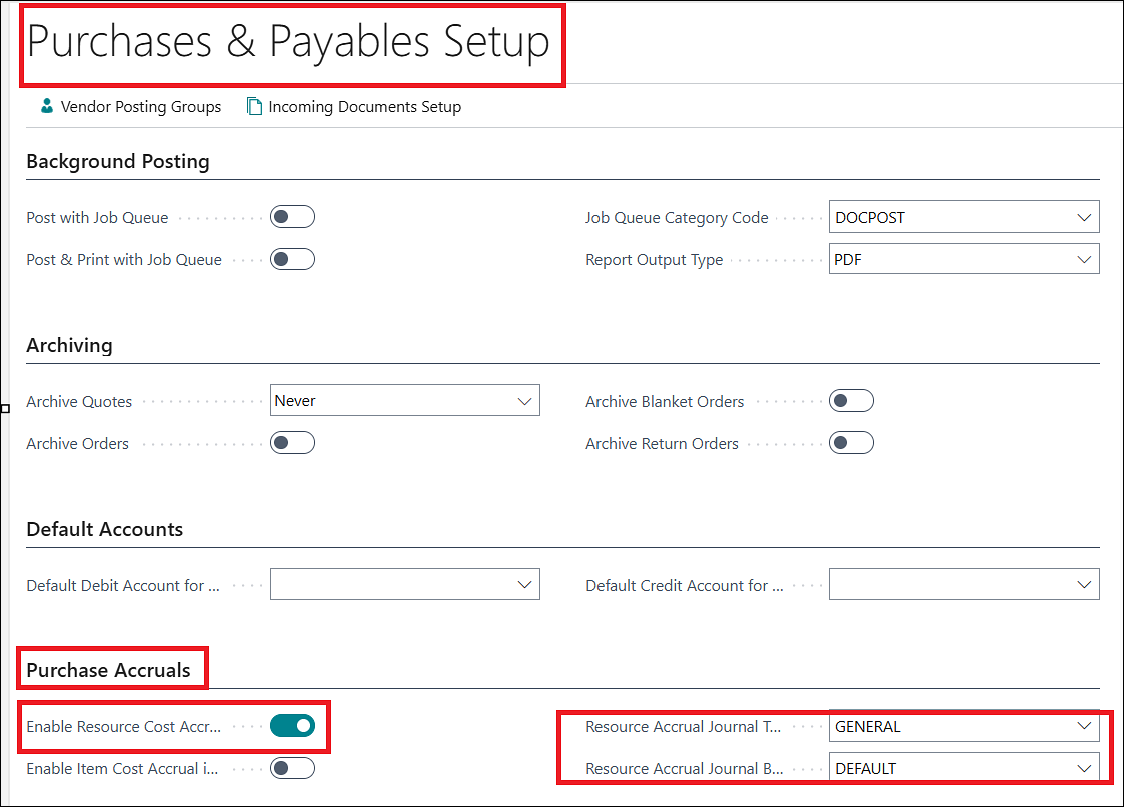Click the Post & Print with Job Queue label
Image resolution: width=1124 pixels, height=807 pixels.
(124, 260)
